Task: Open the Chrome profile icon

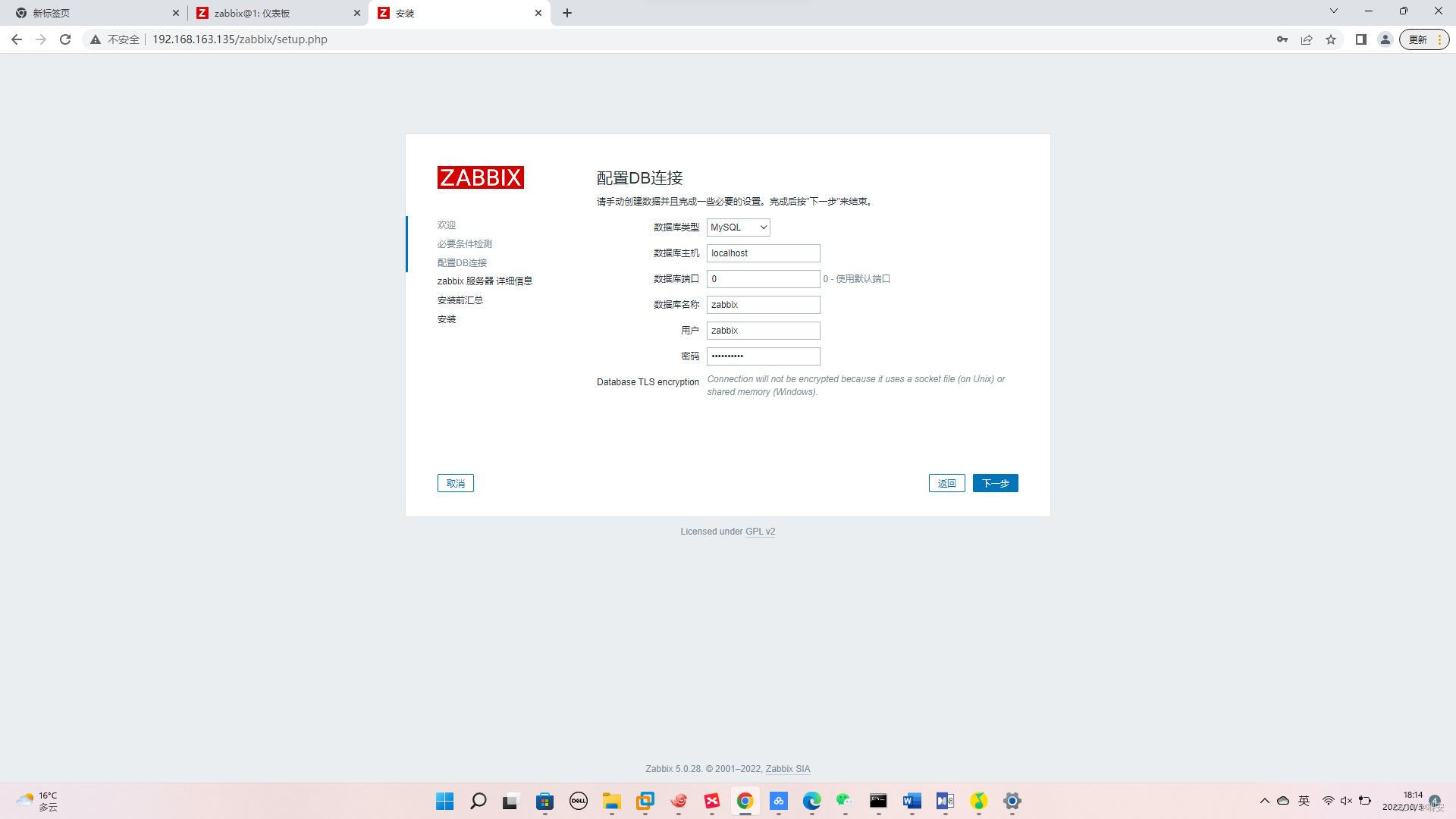Action: [1385, 39]
